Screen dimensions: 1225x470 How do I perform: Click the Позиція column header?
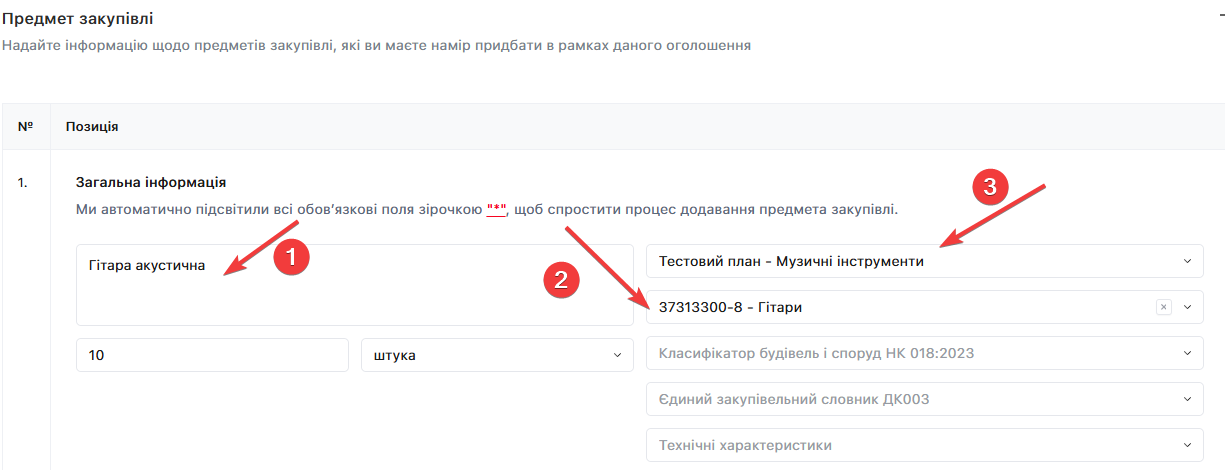pyautogui.click(x=92, y=127)
